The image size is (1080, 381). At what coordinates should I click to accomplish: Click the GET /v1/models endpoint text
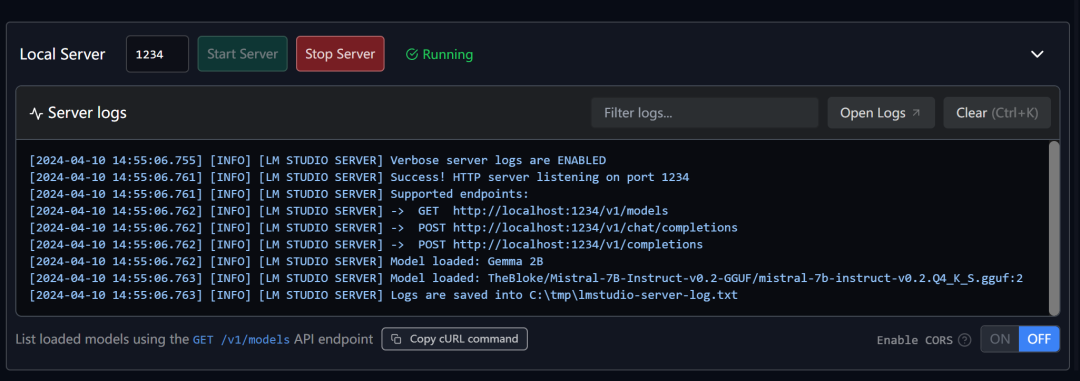pyautogui.click(x=241, y=340)
